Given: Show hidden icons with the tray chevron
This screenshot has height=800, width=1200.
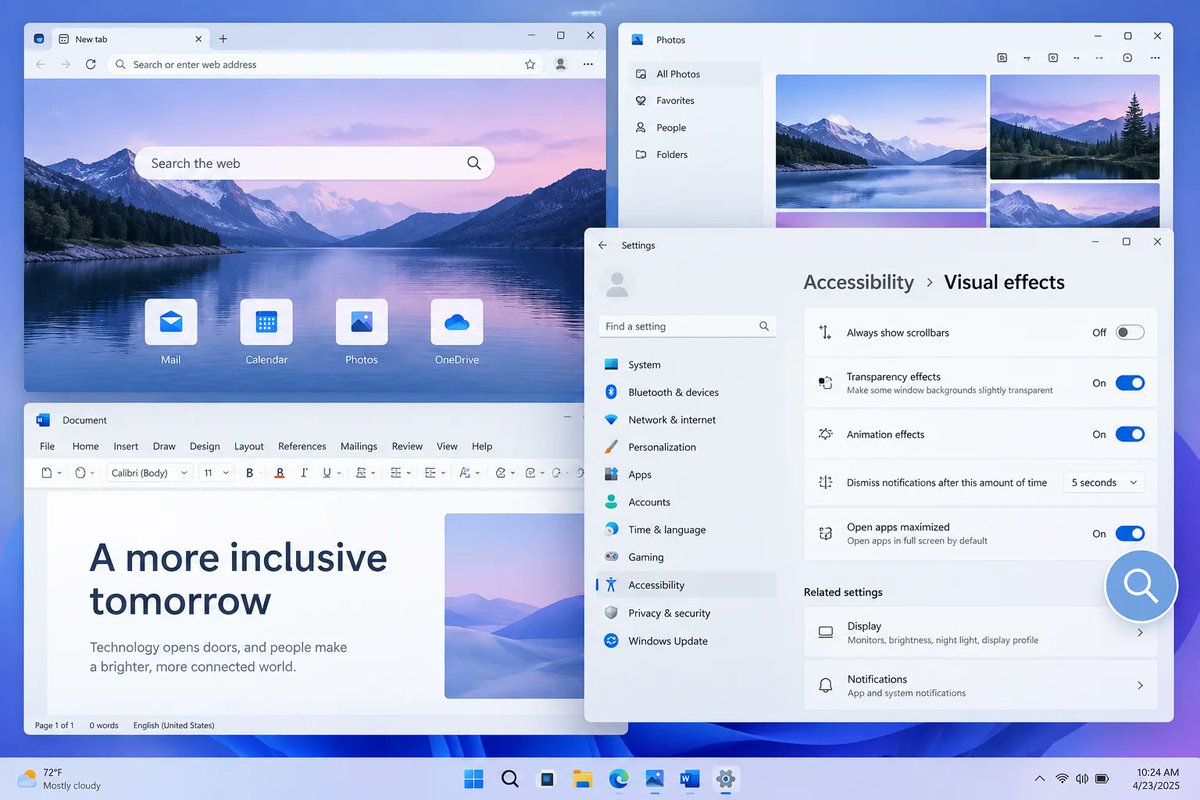Looking at the screenshot, I should tap(1039, 779).
